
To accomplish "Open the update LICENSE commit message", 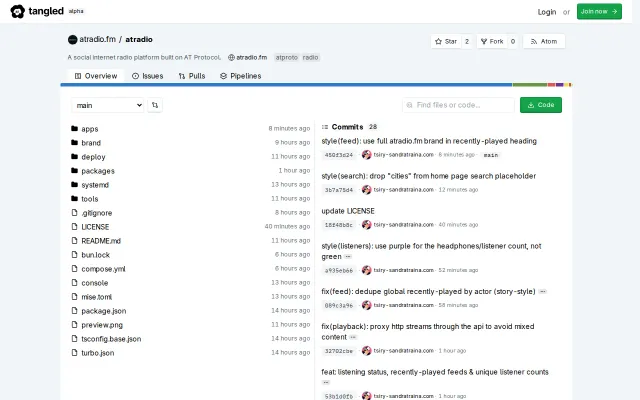I will pyautogui.click(x=348, y=211).
